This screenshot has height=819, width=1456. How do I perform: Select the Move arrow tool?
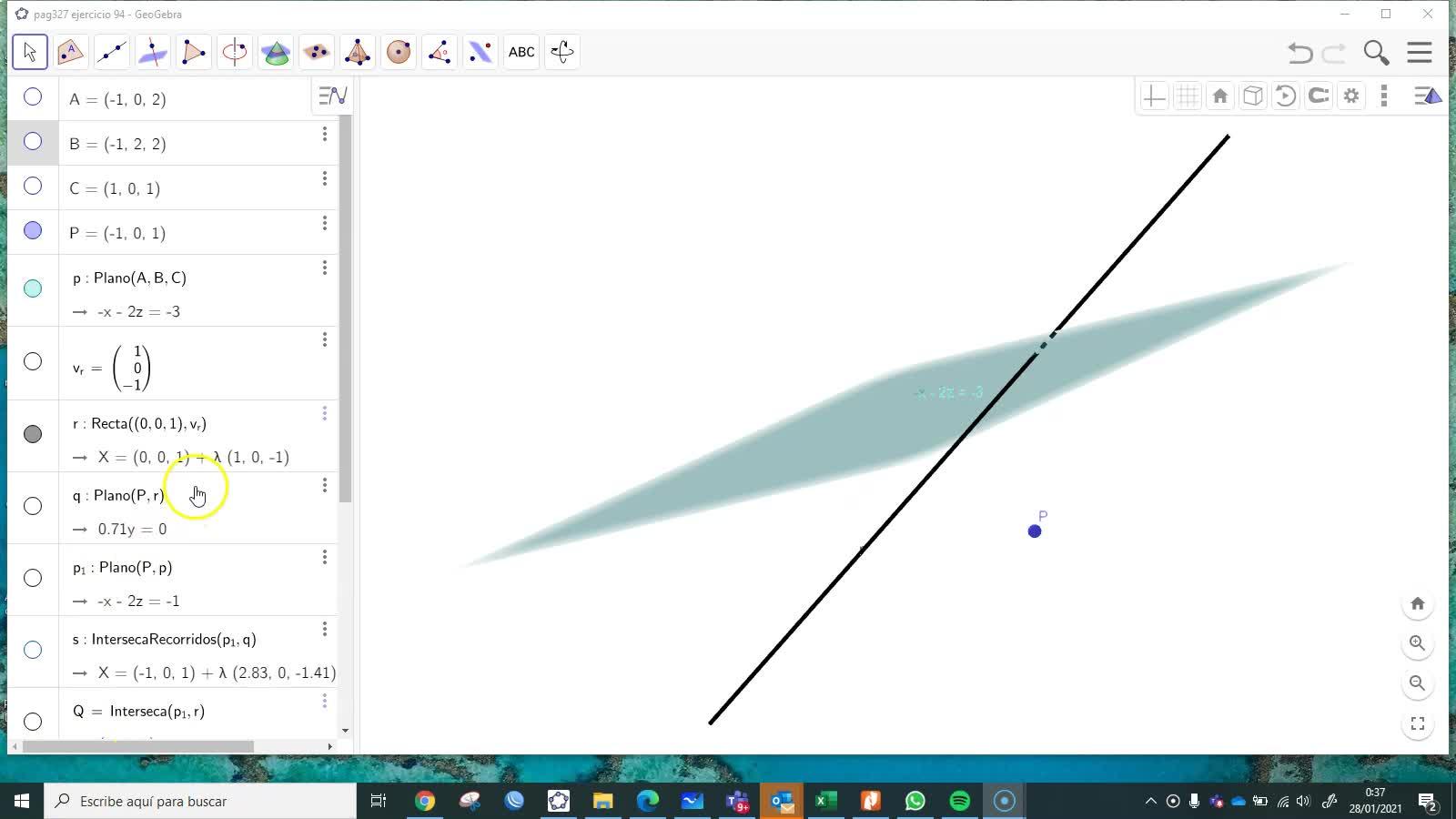click(30, 52)
